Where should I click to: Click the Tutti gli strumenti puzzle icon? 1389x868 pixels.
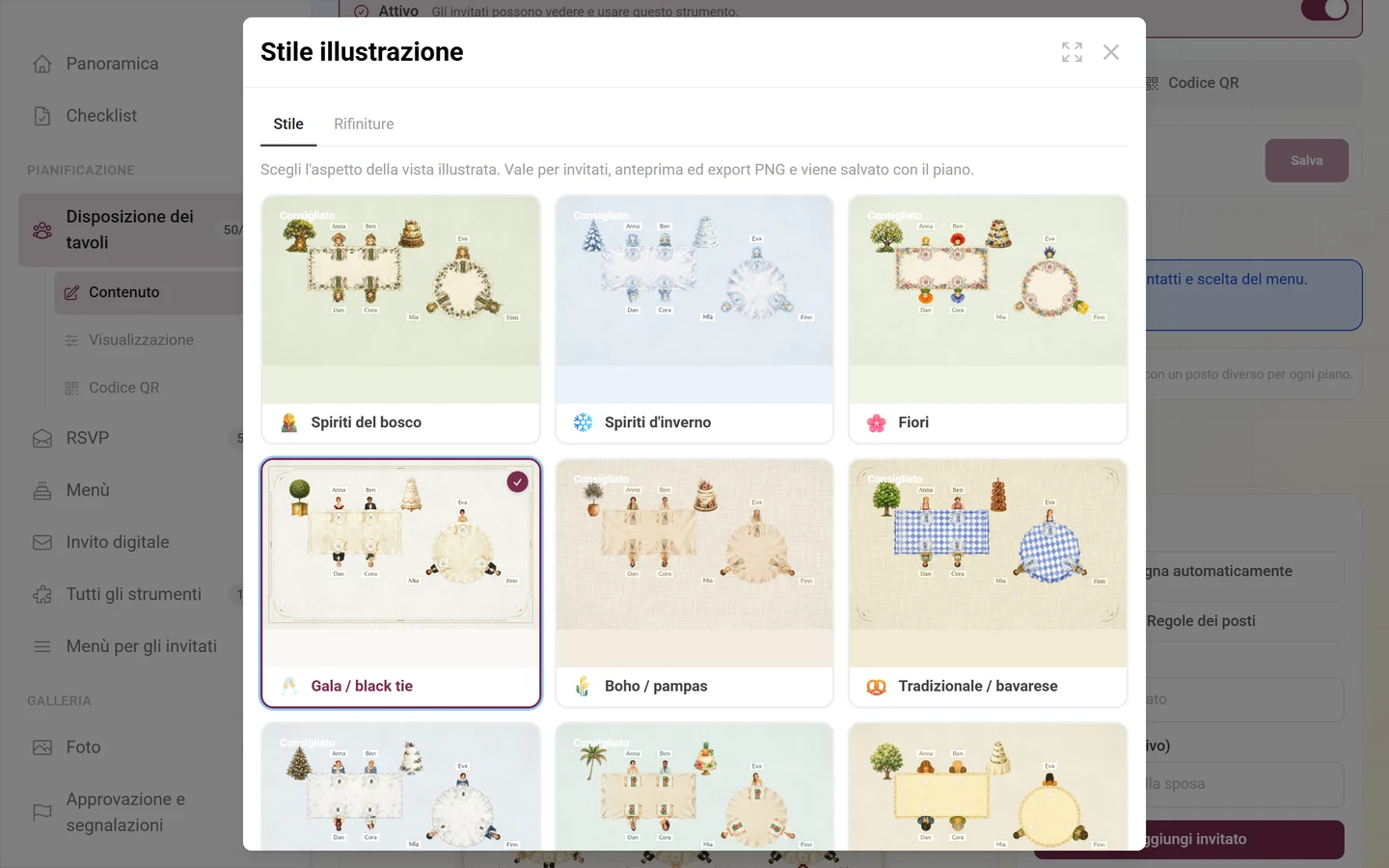point(42,594)
